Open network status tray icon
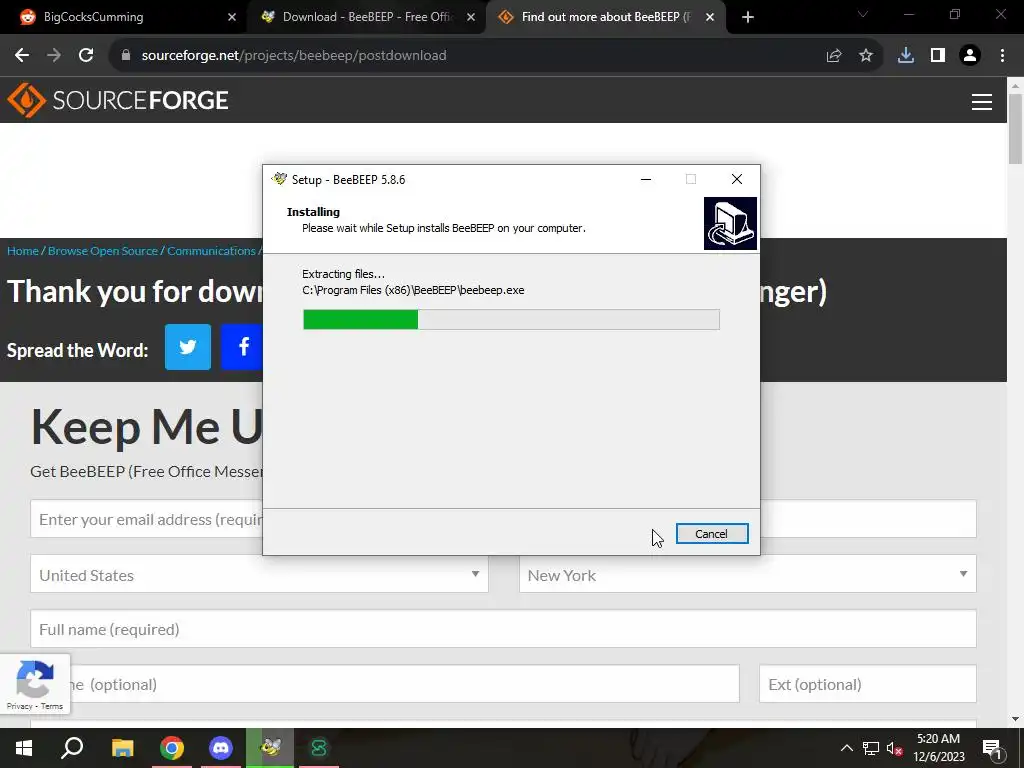Image resolution: width=1024 pixels, height=768 pixels. coord(871,748)
